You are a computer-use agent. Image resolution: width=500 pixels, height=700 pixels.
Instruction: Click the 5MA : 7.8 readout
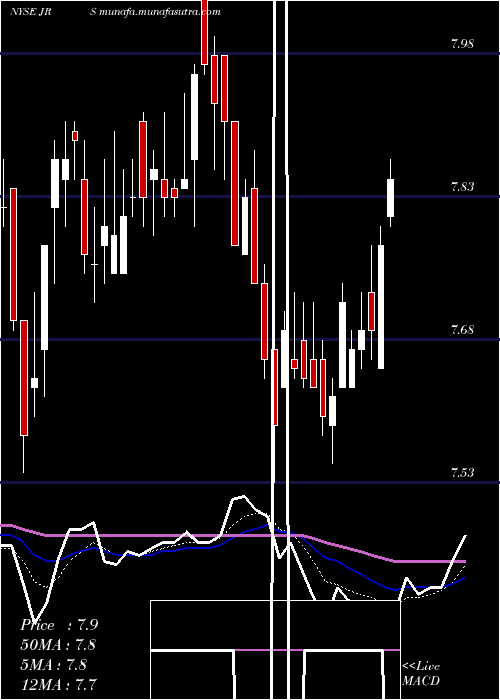53,664
